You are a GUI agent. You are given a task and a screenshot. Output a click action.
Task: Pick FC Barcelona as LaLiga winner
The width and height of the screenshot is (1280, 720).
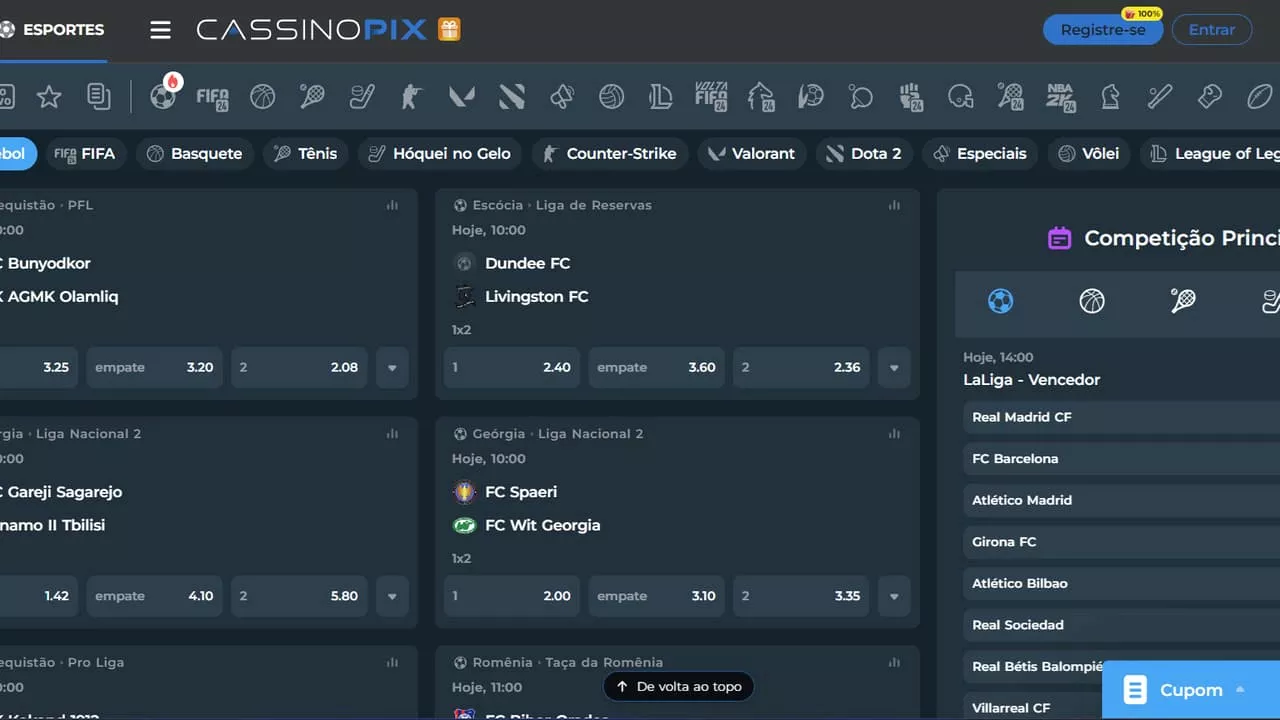(x=1121, y=459)
